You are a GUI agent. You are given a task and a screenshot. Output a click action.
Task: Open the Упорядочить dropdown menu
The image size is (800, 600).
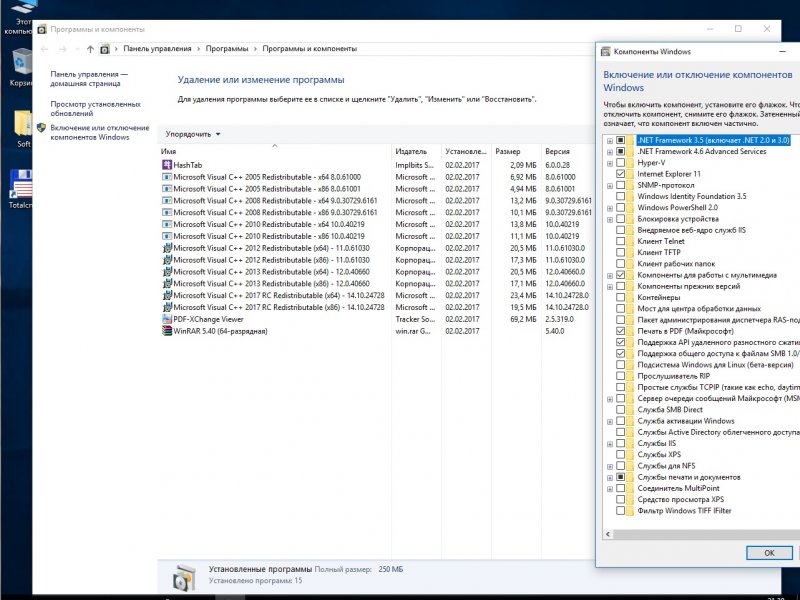193,134
